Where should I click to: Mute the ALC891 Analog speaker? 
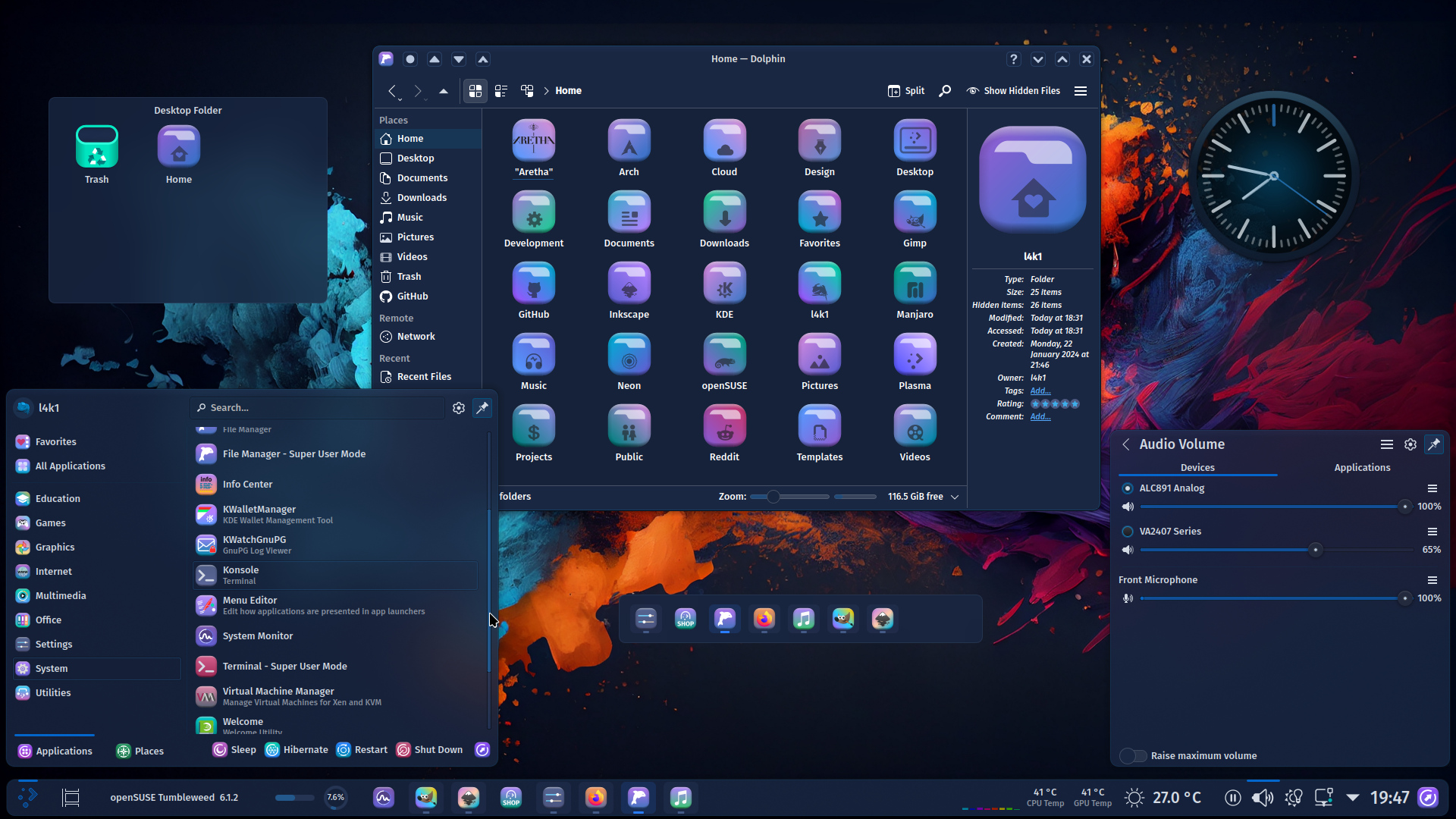click(x=1128, y=507)
